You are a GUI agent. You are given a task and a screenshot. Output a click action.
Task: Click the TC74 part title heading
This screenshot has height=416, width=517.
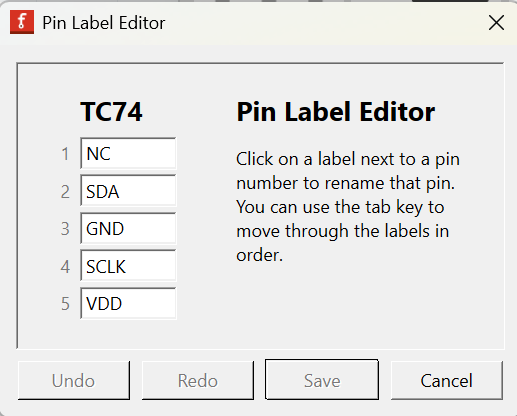(111, 111)
